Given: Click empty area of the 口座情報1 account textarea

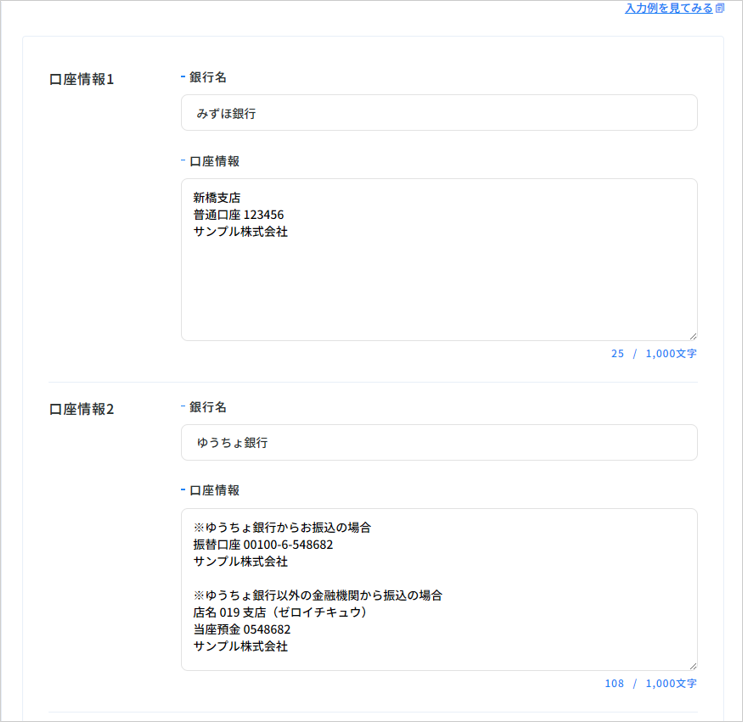Looking at the screenshot, I should pyautogui.click(x=438, y=290).
